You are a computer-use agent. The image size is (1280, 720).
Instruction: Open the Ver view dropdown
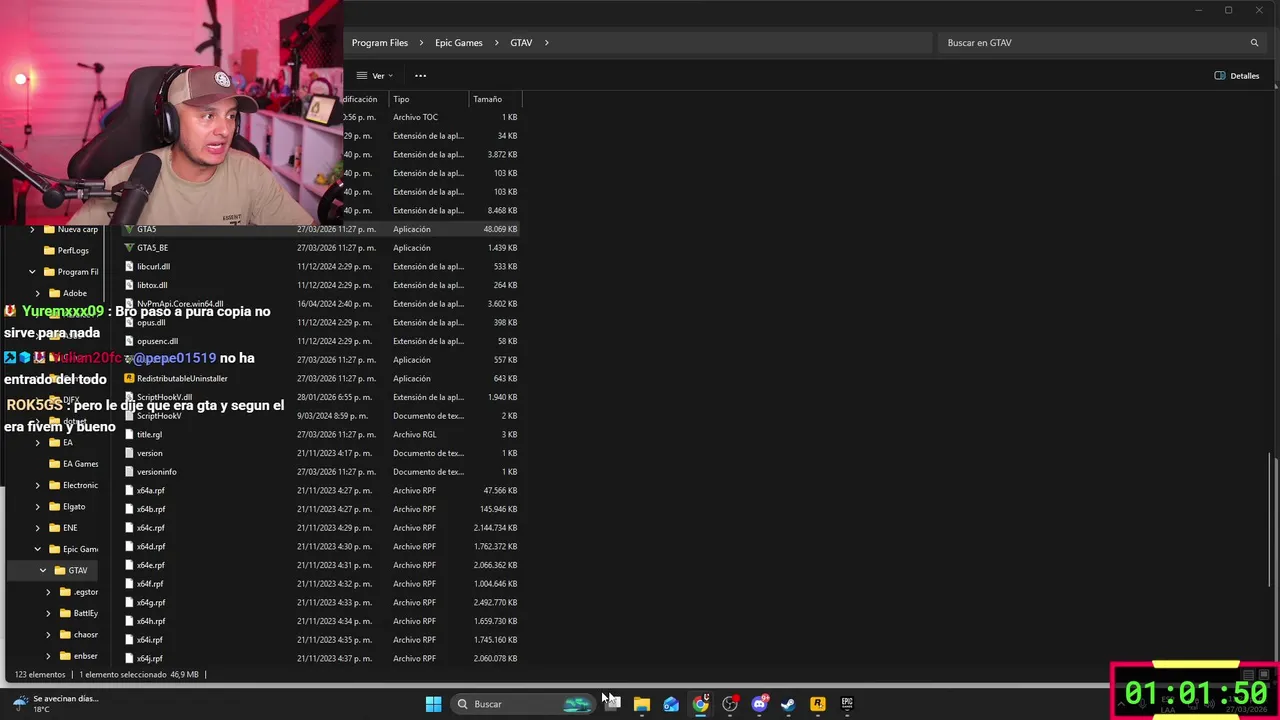[375, 76]
